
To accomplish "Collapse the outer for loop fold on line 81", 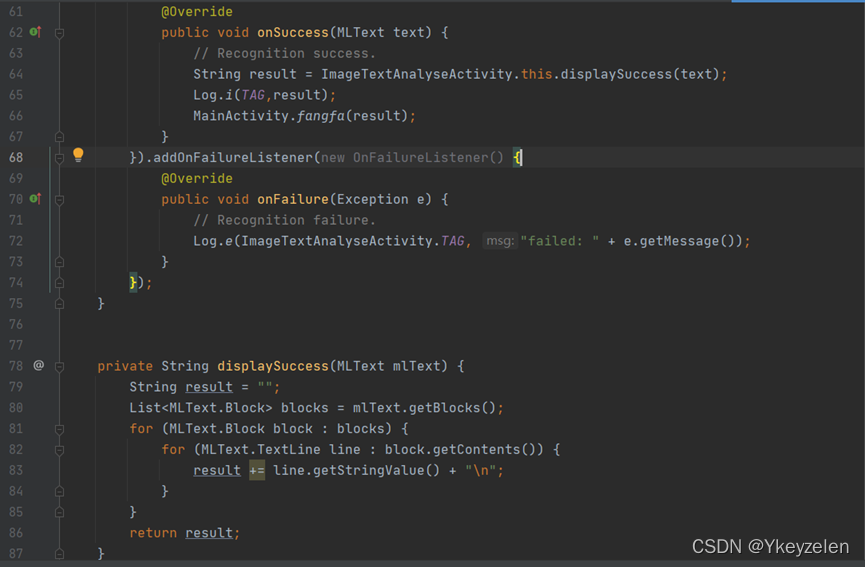I will coord(60,429).
